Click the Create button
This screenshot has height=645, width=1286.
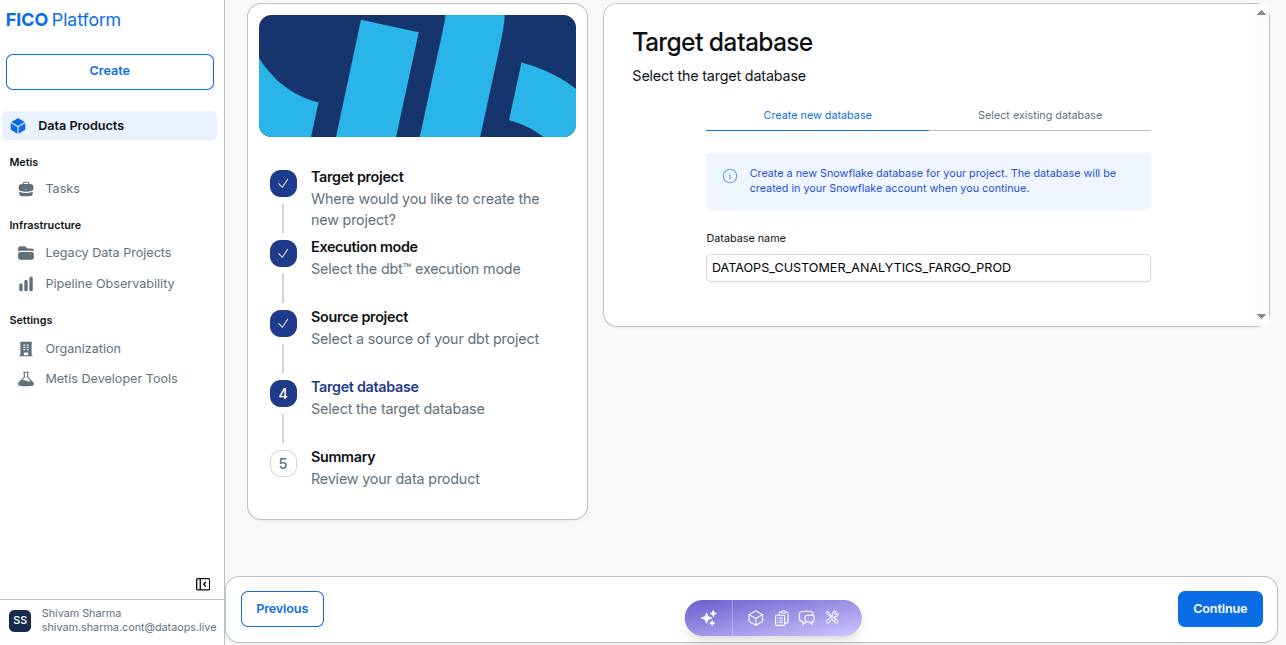[x=110, y=72]
